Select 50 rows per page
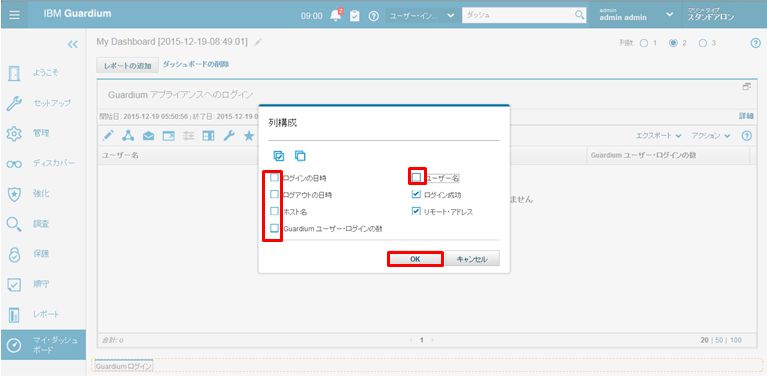 [720, 340]
